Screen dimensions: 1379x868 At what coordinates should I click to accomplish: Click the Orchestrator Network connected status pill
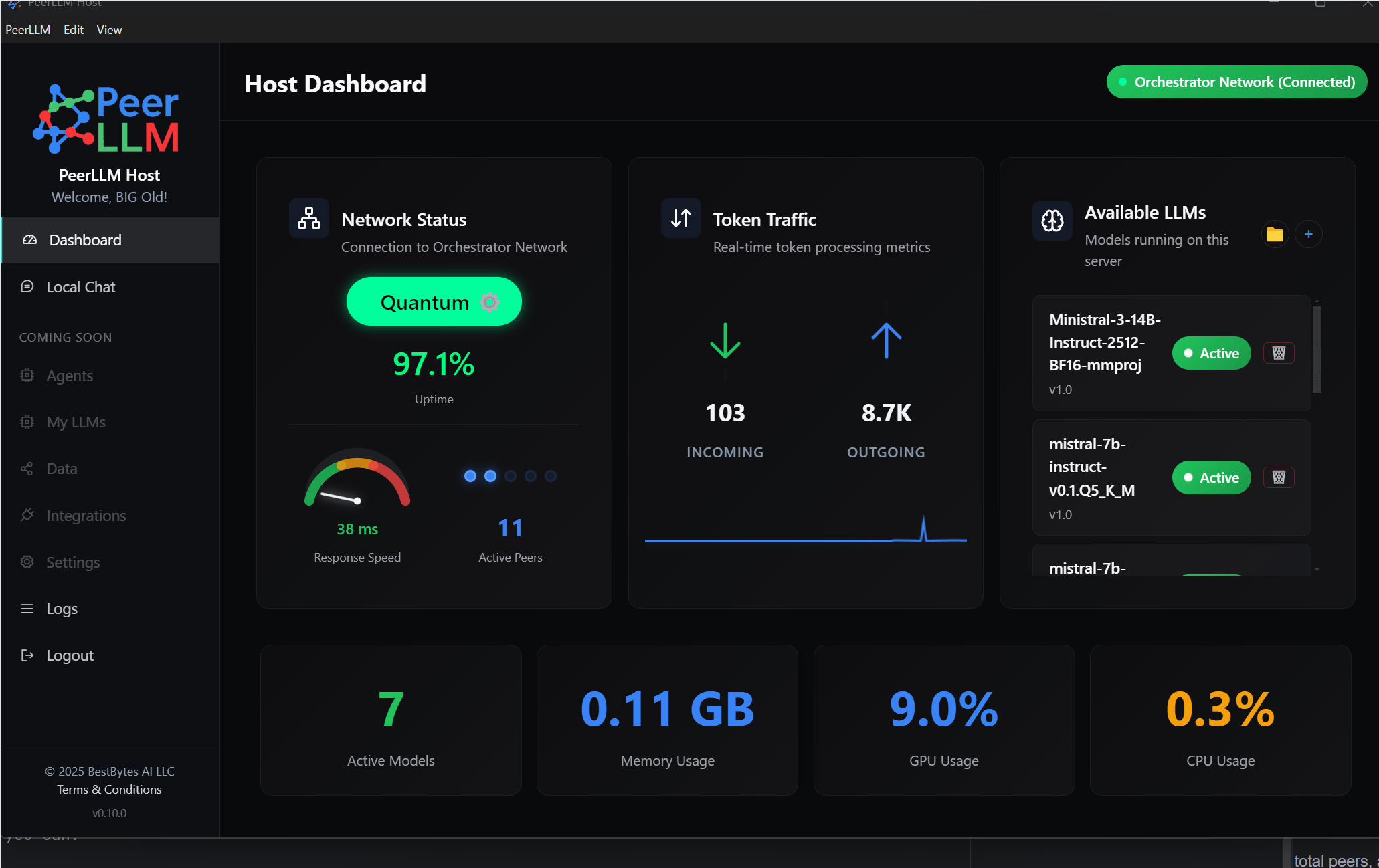pyautogui.click(x=1236, y=82)
